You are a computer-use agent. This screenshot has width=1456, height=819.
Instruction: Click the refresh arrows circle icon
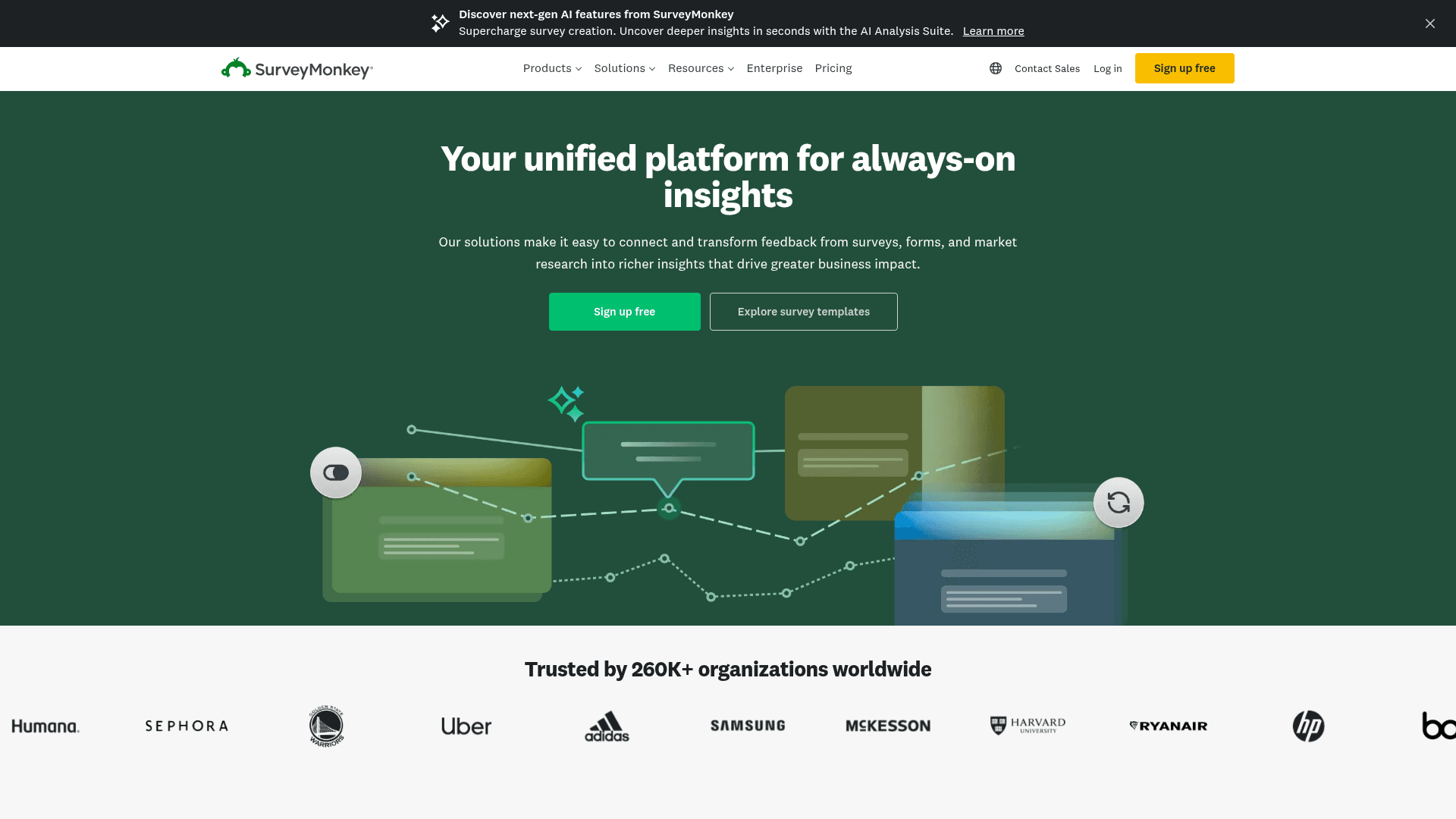tap(1119, 502)
